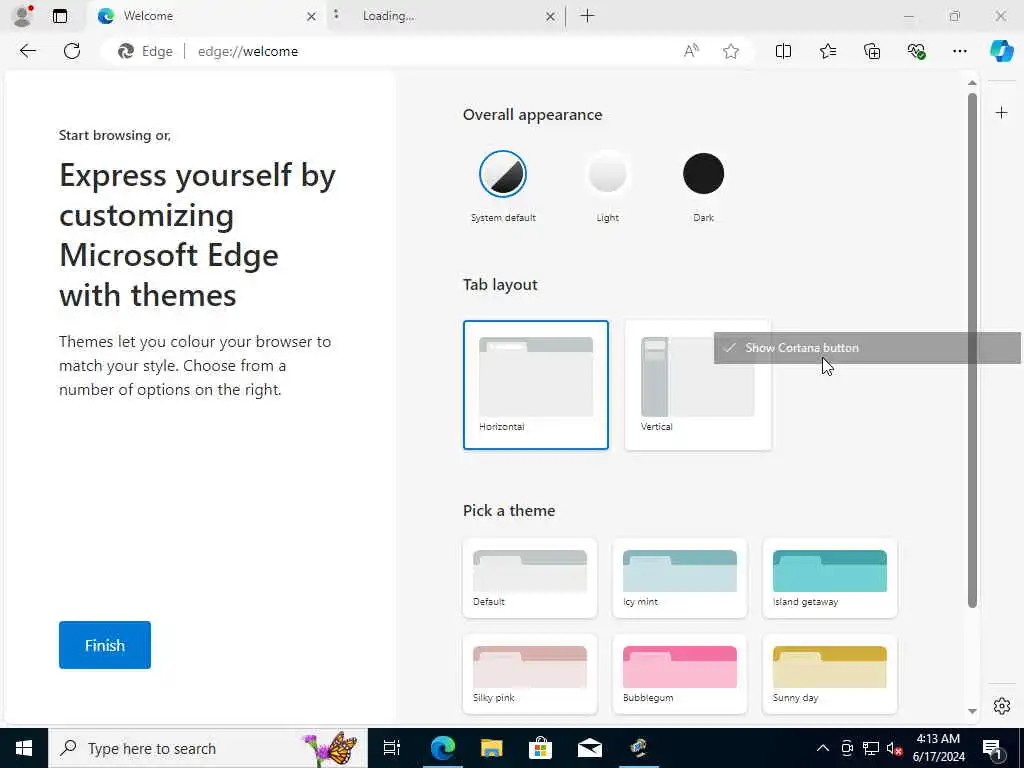Click the scrollbar down arrow

point(972,711)
